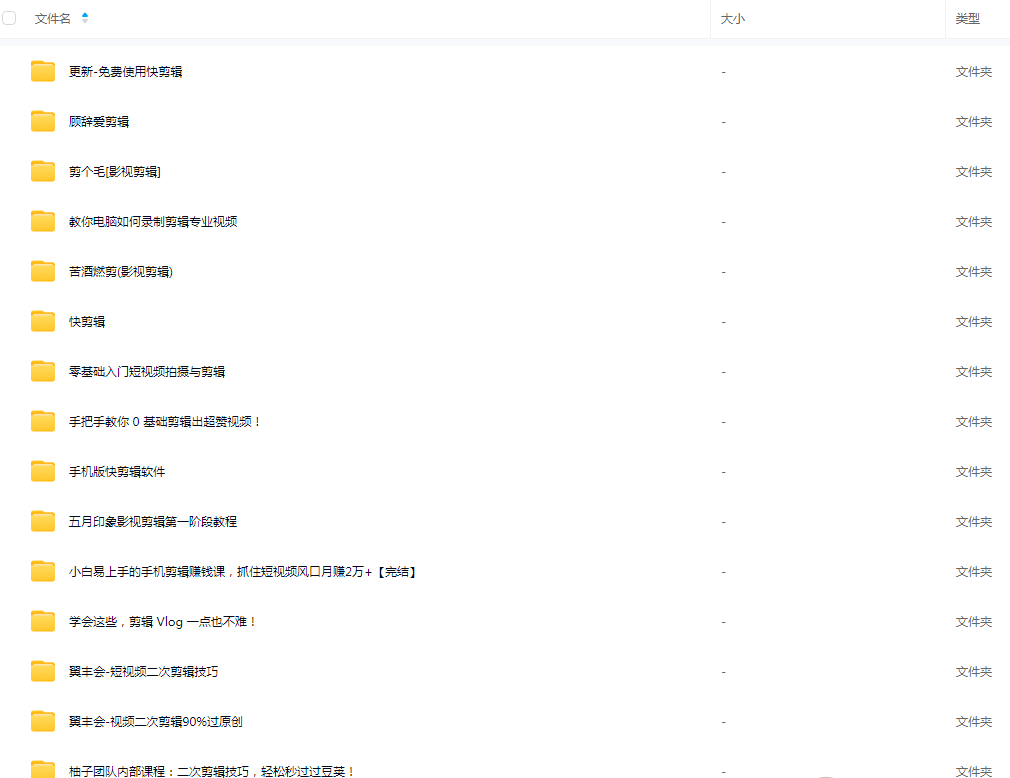Open the folder icon for 零基础入门短视频拍摄与剪辑

pos(43,372)
